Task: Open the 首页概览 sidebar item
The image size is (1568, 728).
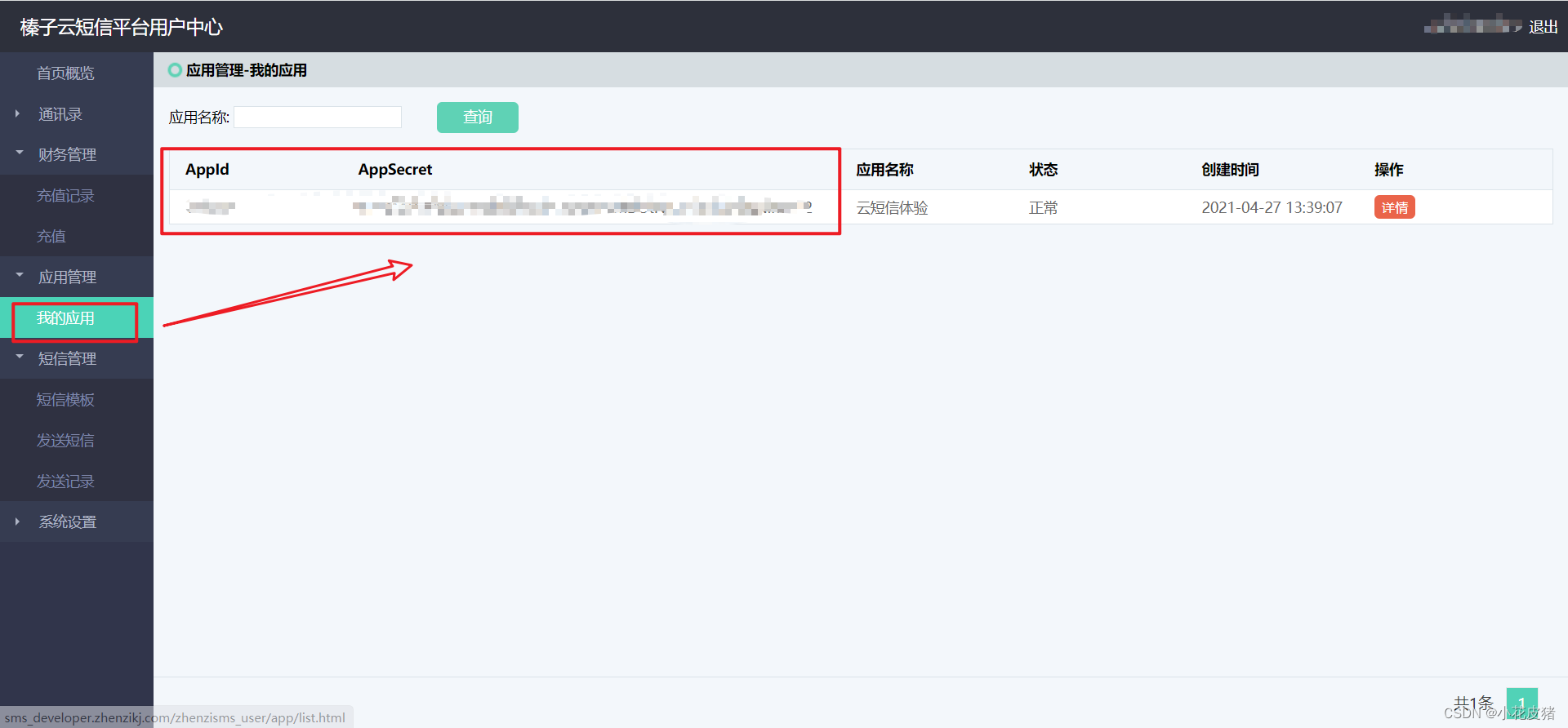Action: coord(65,73)
